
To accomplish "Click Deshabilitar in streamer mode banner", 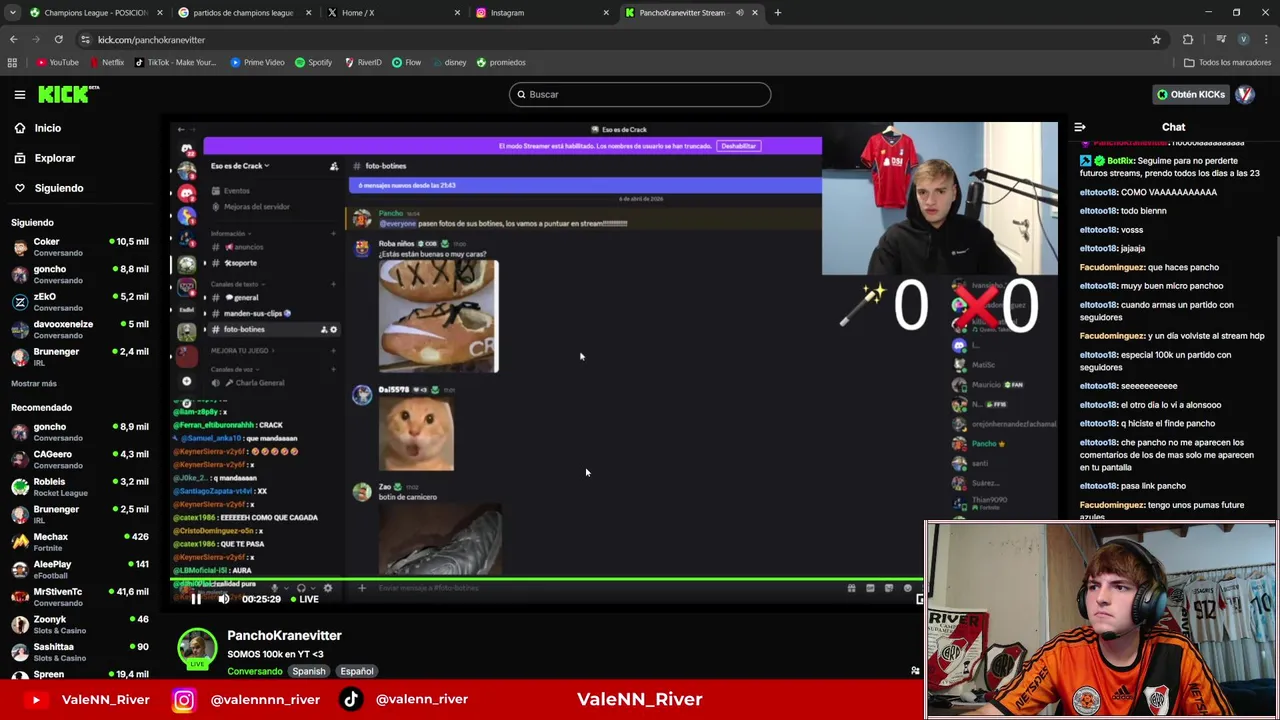I will [x=738, y=146].
